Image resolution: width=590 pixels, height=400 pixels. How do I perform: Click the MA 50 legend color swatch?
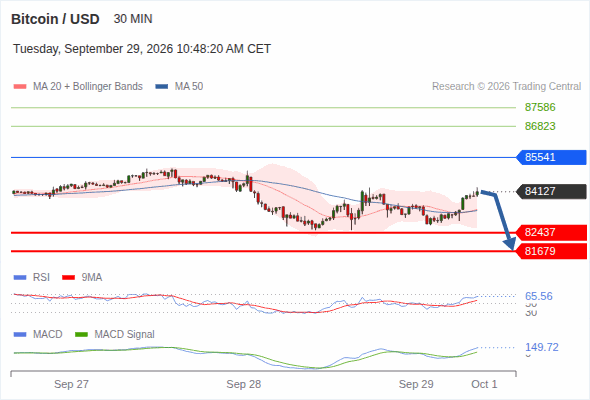pyautogui.click(x=162, y=87)
